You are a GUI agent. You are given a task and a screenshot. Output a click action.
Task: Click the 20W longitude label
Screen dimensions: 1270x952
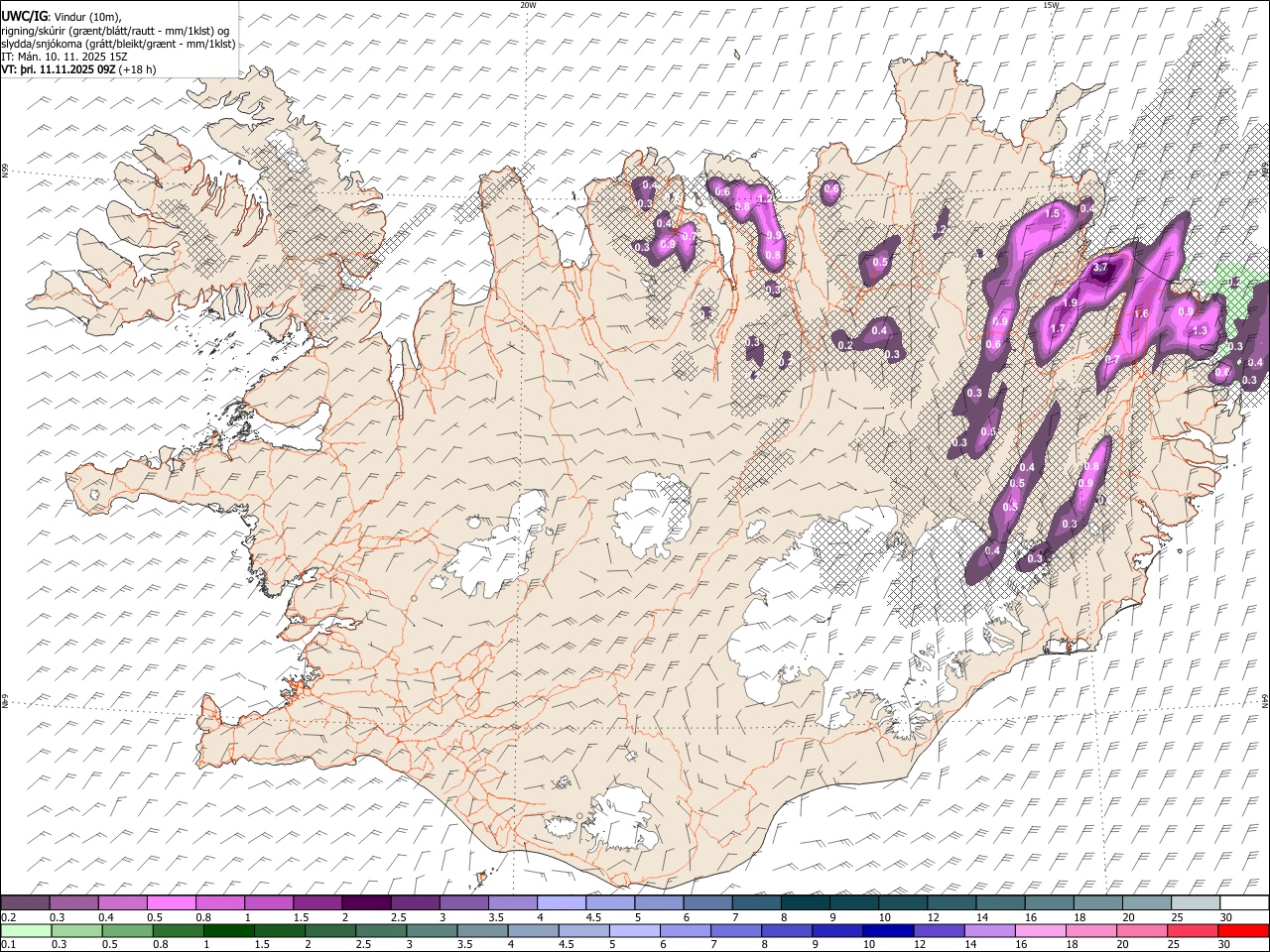coord(528,5)
